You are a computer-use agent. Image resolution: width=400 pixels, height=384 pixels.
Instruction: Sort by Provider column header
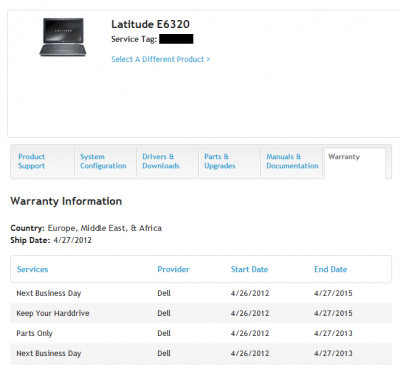173,269
